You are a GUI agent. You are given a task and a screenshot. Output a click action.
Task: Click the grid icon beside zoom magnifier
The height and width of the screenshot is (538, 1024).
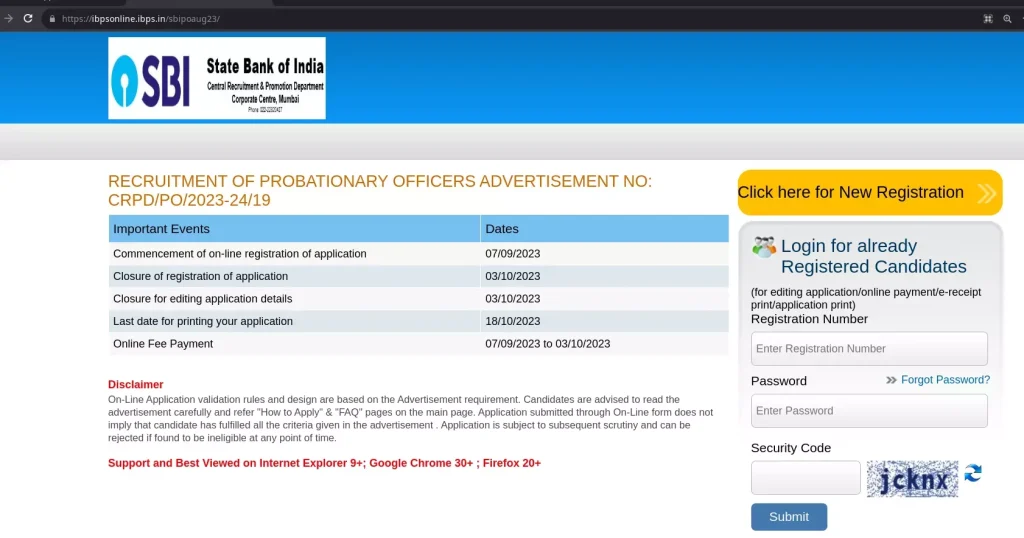(988, 19)
